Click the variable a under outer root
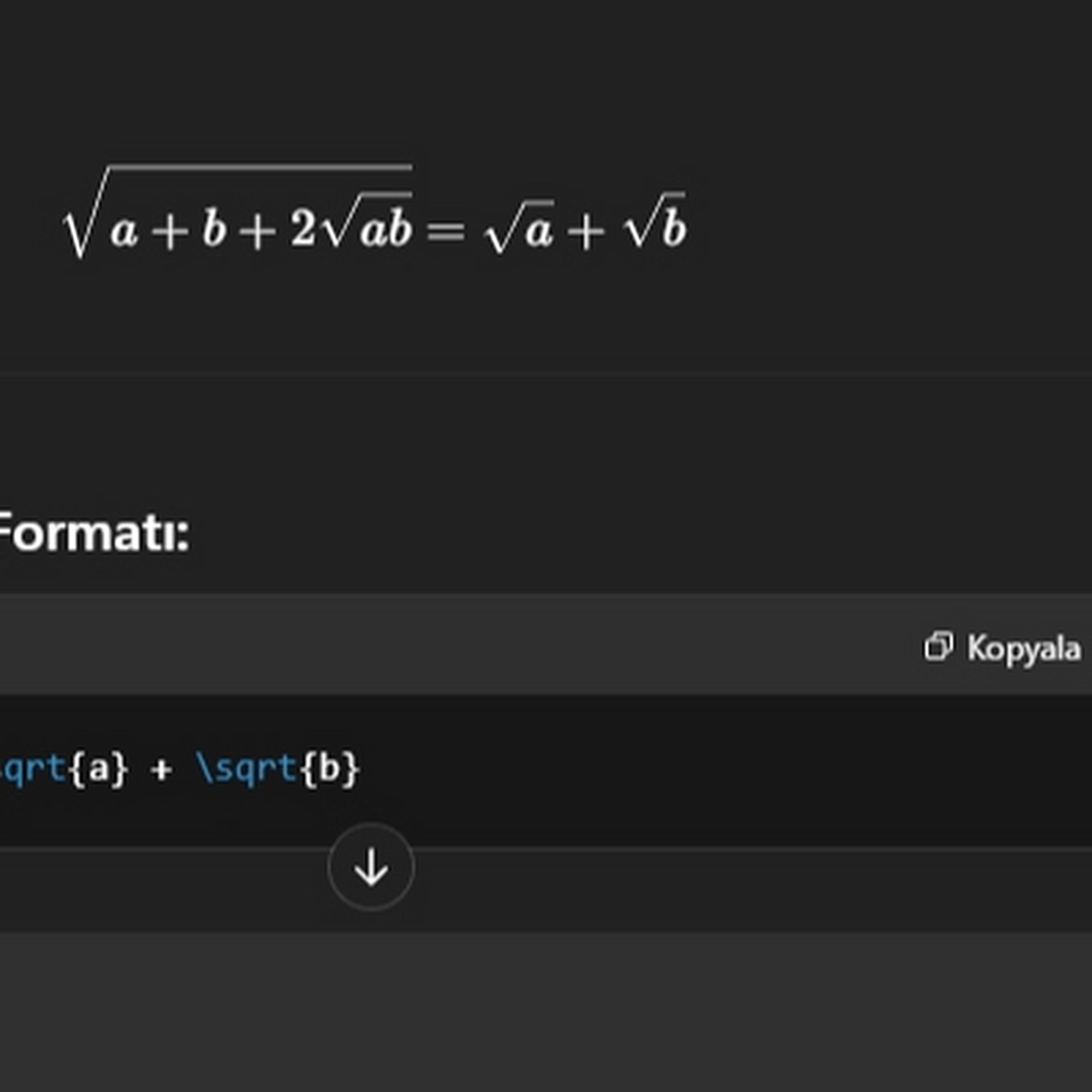 [124, 232]
